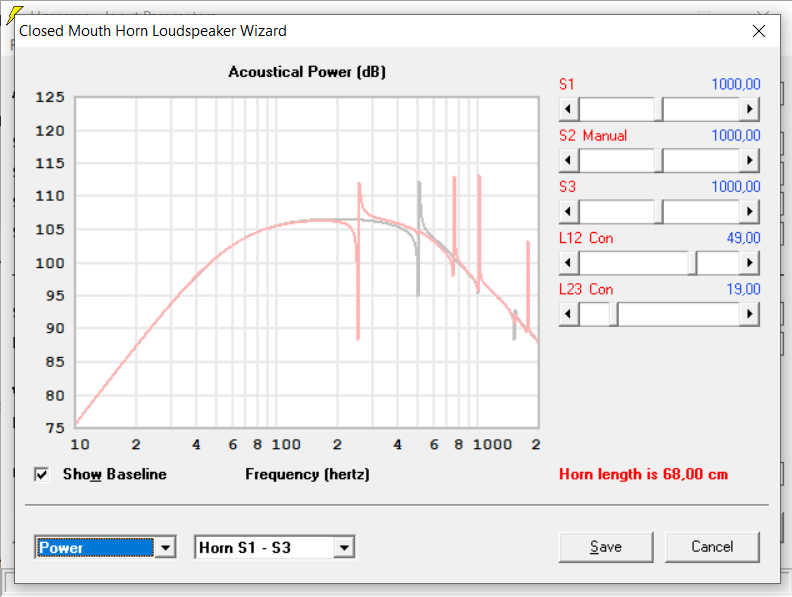
Task: Click the S2 Manual slider right arrow
Action: pos(750,161)
